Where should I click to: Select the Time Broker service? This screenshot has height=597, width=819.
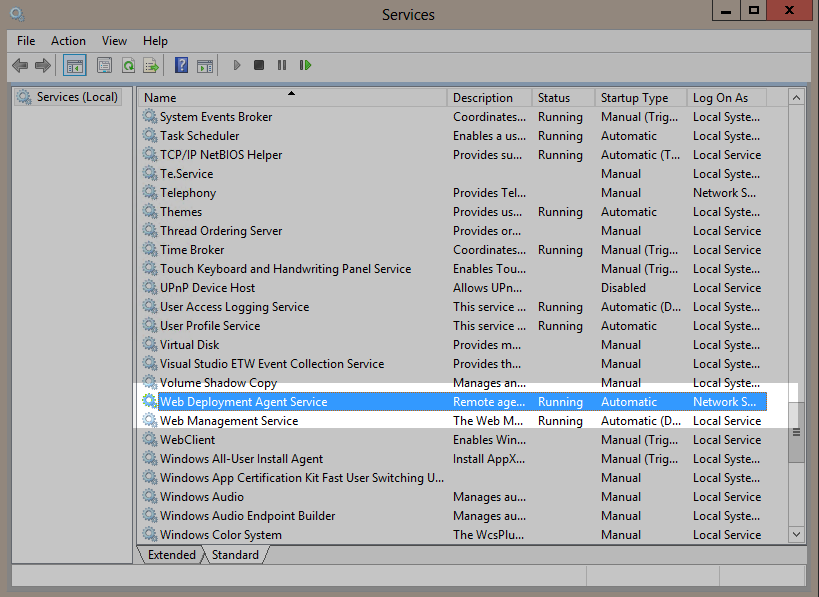tap(453, 250)
